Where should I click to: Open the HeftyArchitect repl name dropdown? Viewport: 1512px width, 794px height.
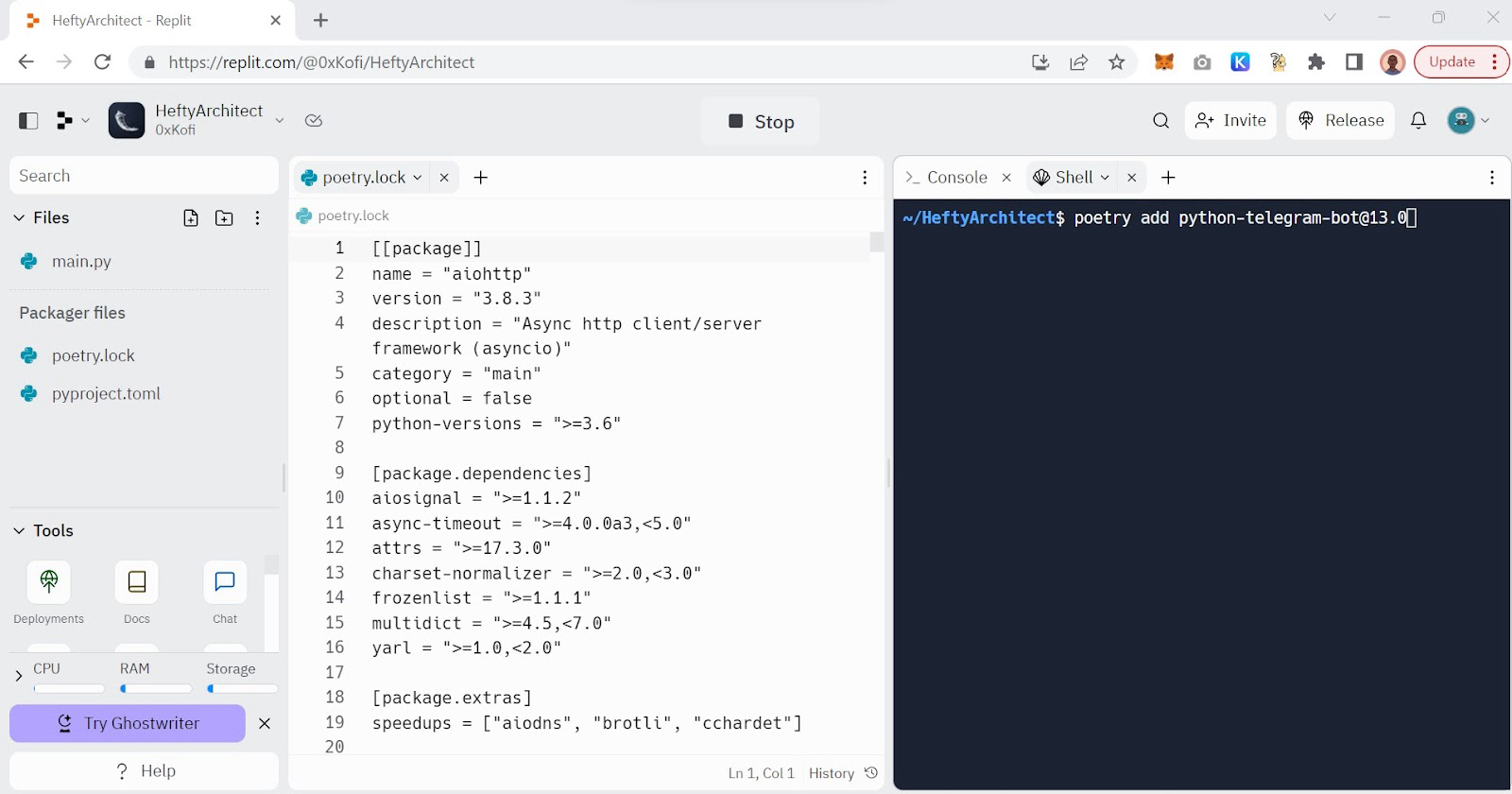click(279, 121)
